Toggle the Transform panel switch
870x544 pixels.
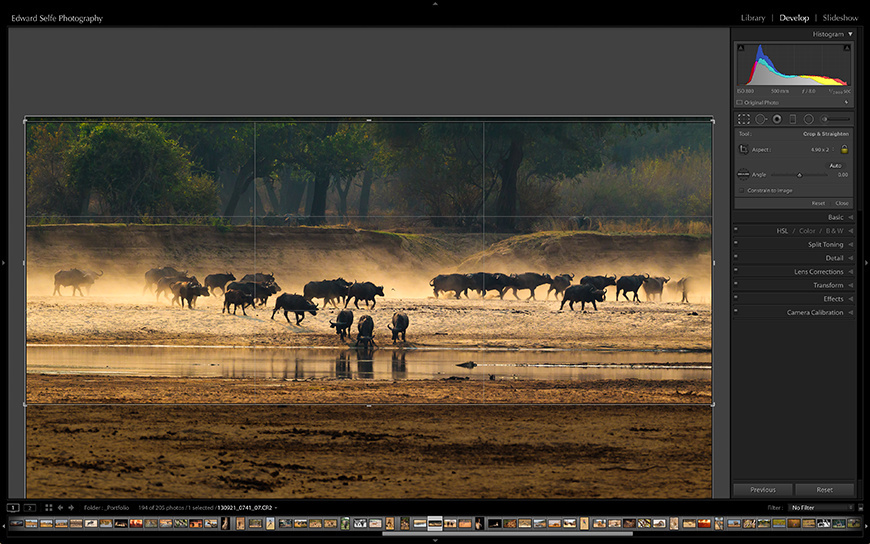tap(736, 283)
